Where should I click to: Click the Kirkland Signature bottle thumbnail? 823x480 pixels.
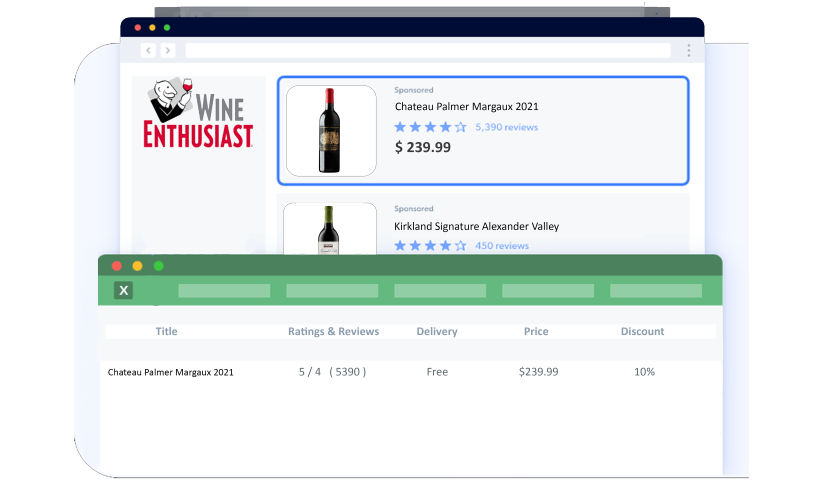pyautogui.click(x=330, y=229)
